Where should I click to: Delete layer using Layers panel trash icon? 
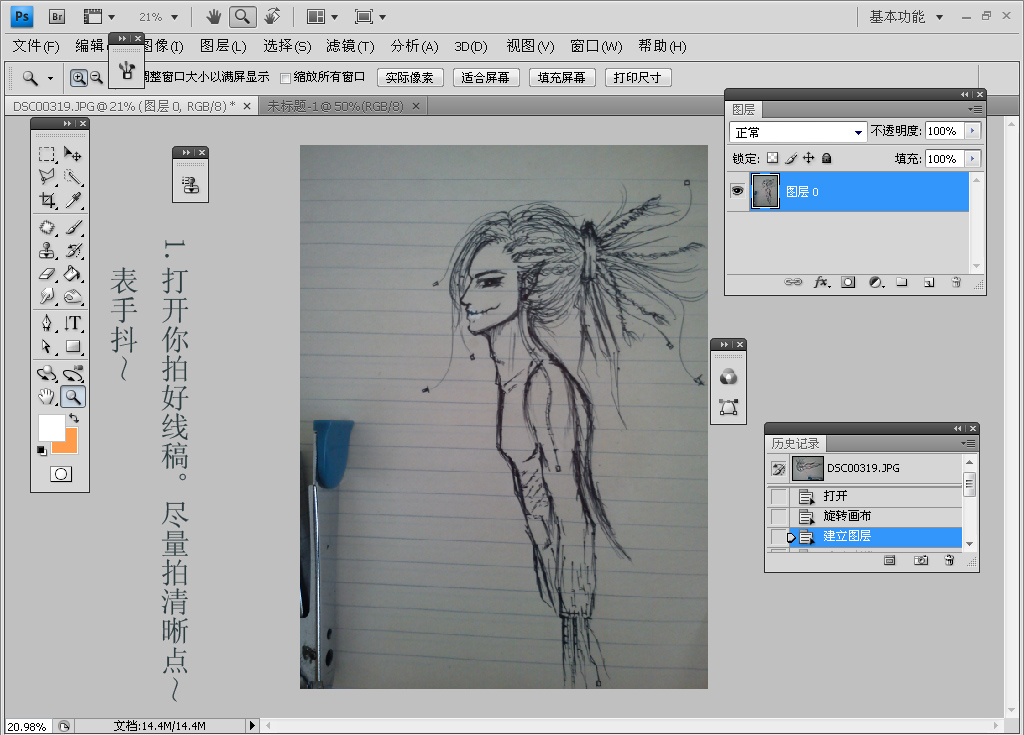coord(956,283)
